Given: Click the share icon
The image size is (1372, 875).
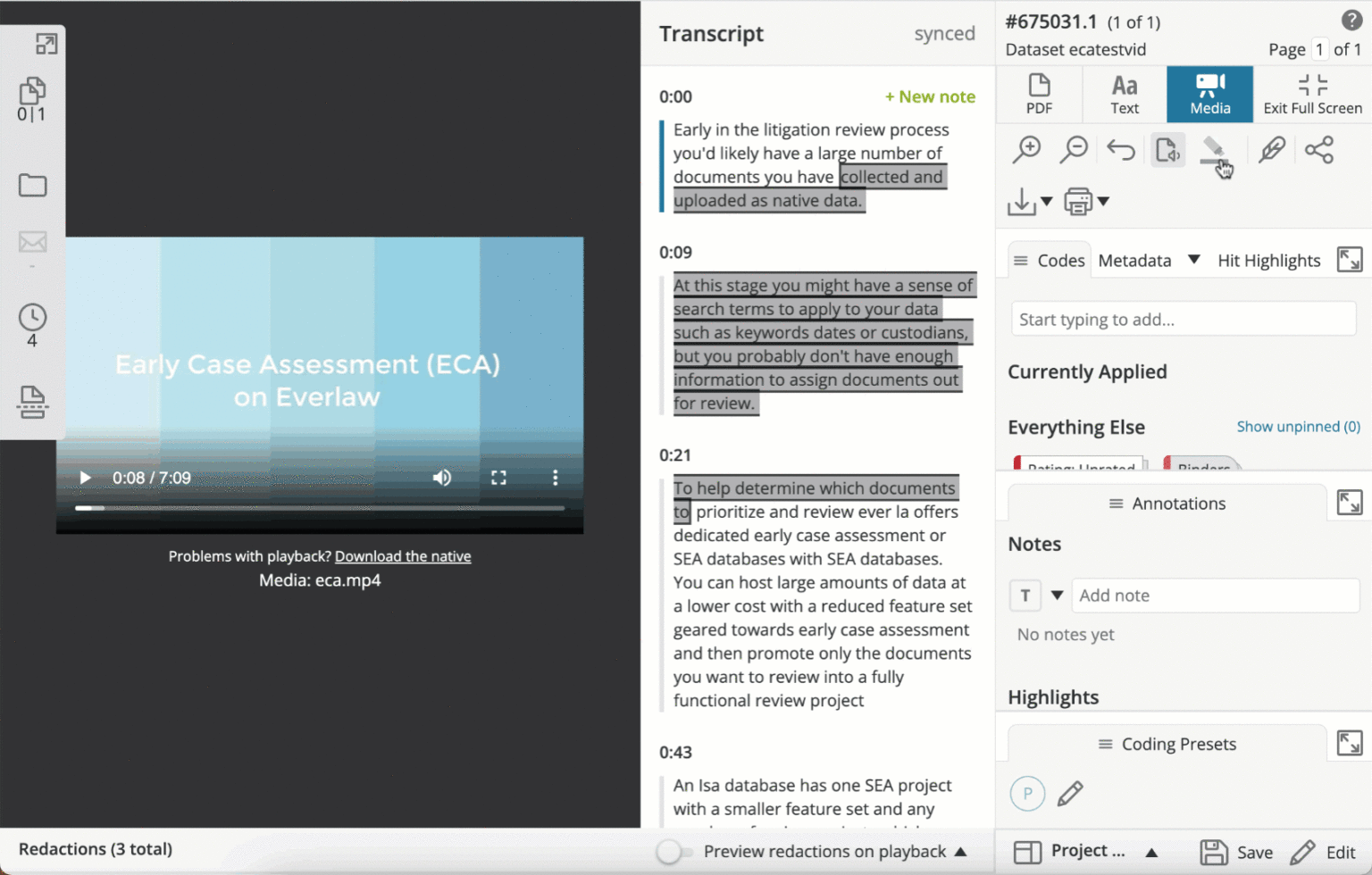Looking at the screenshot, I should click(x=1319, y=150).
